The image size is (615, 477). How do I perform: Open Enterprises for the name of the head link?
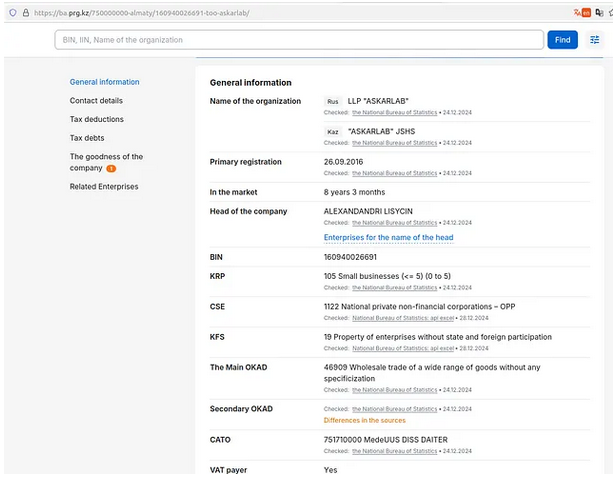coord(388,237)
